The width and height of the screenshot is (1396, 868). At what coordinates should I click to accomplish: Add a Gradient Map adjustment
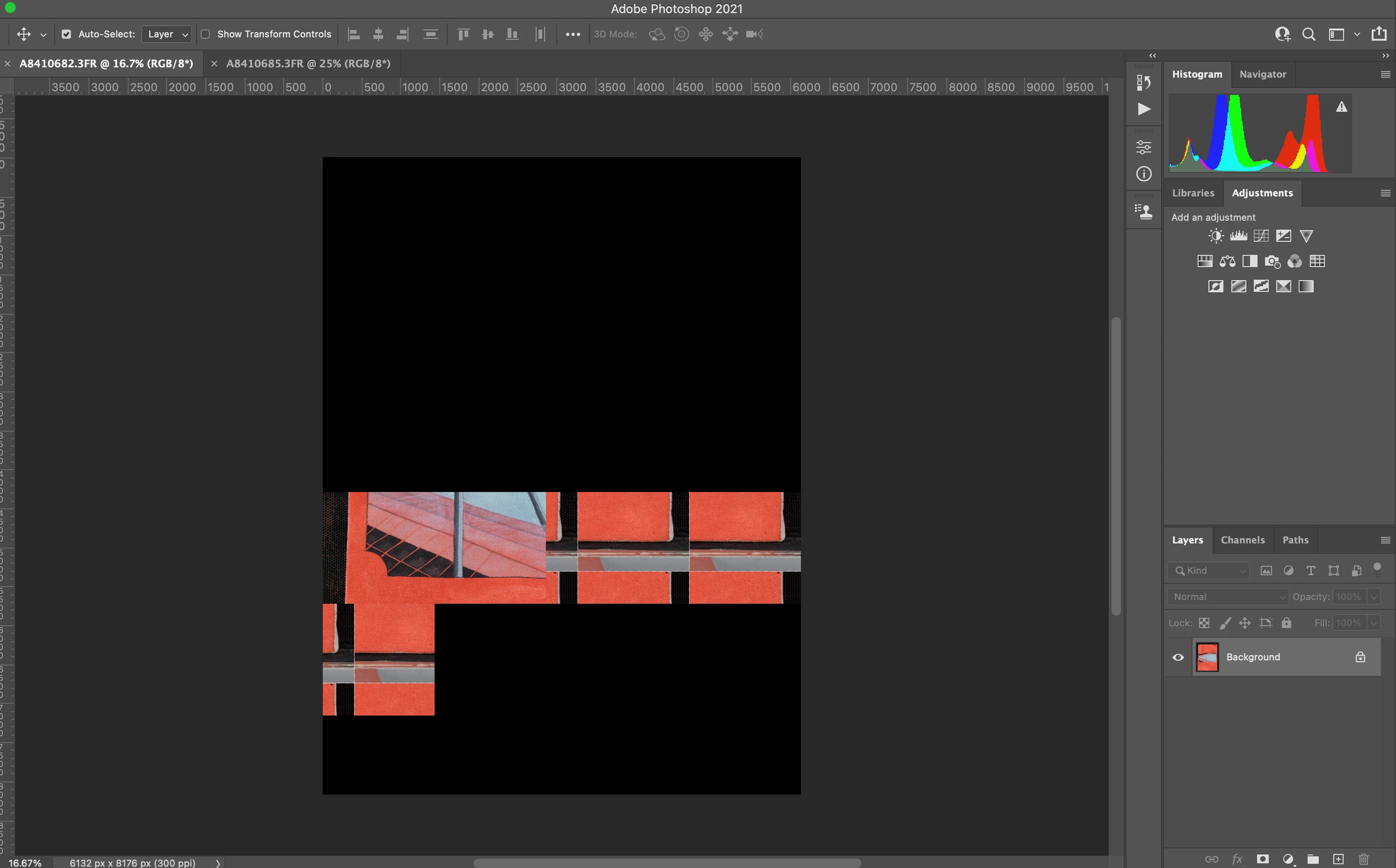[x=1306, y=286]
